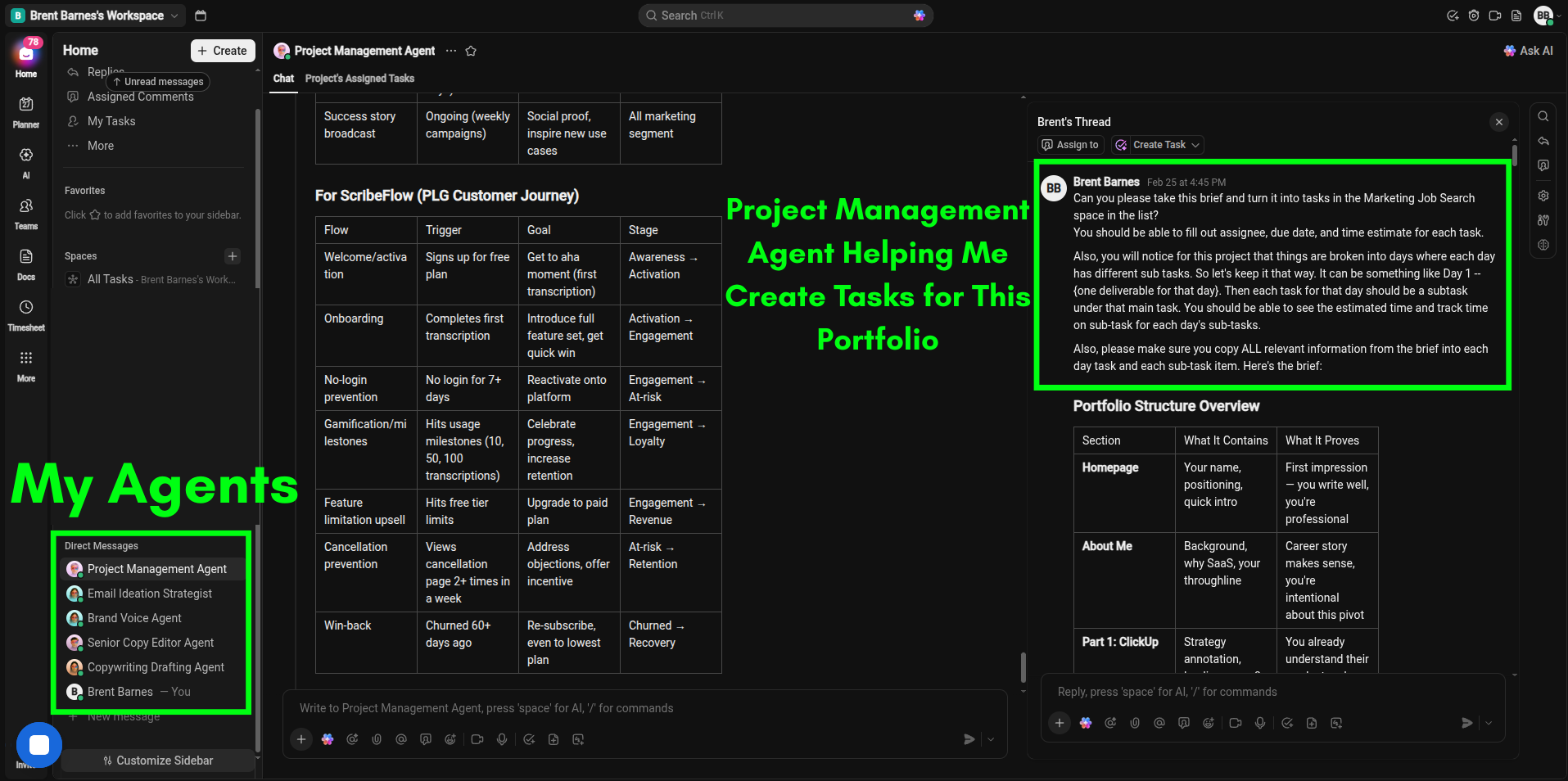This screenshot has width=1568, height=781.
Task: Click the @ mention icon in main chat composer
Action: pos(401,739)
